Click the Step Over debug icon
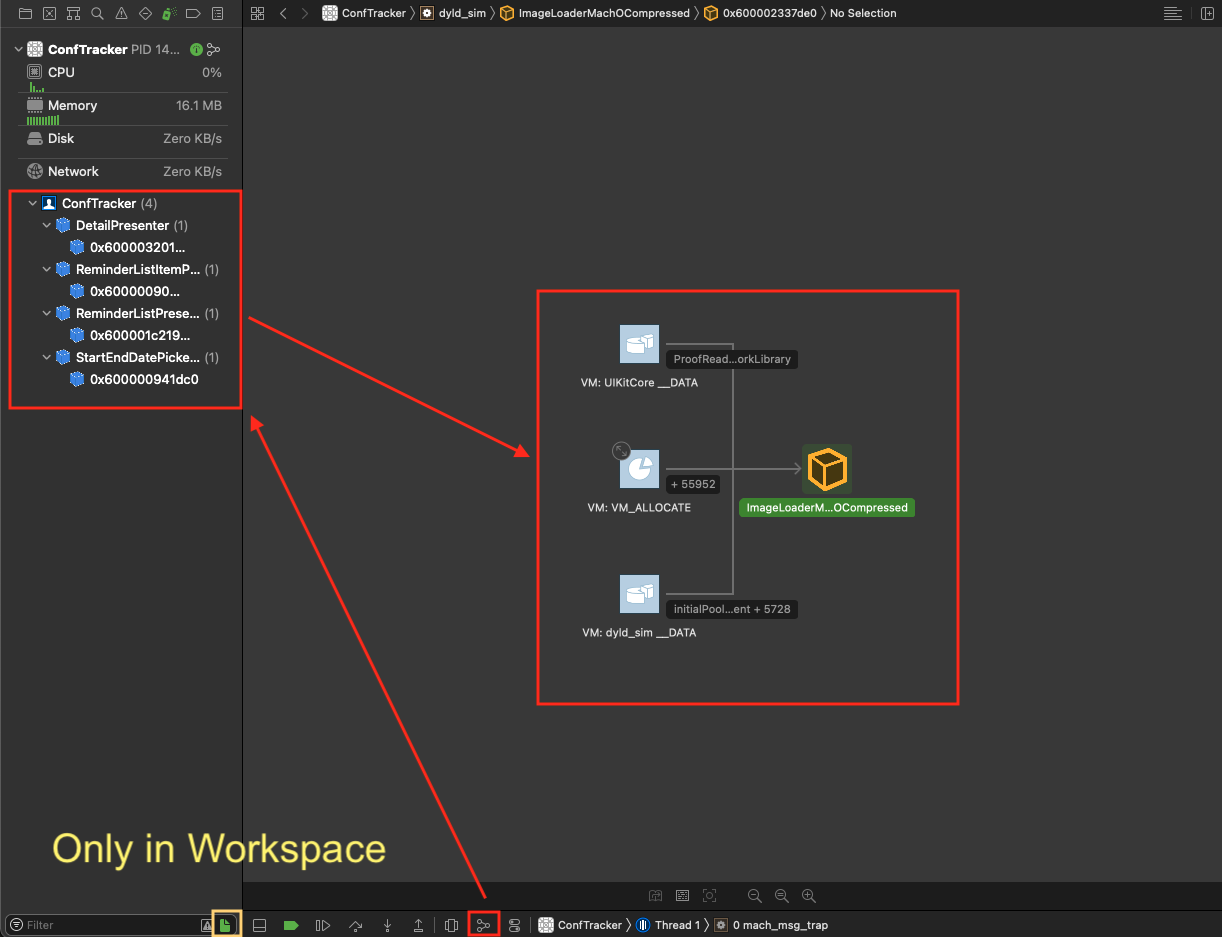 coord(355,924)
